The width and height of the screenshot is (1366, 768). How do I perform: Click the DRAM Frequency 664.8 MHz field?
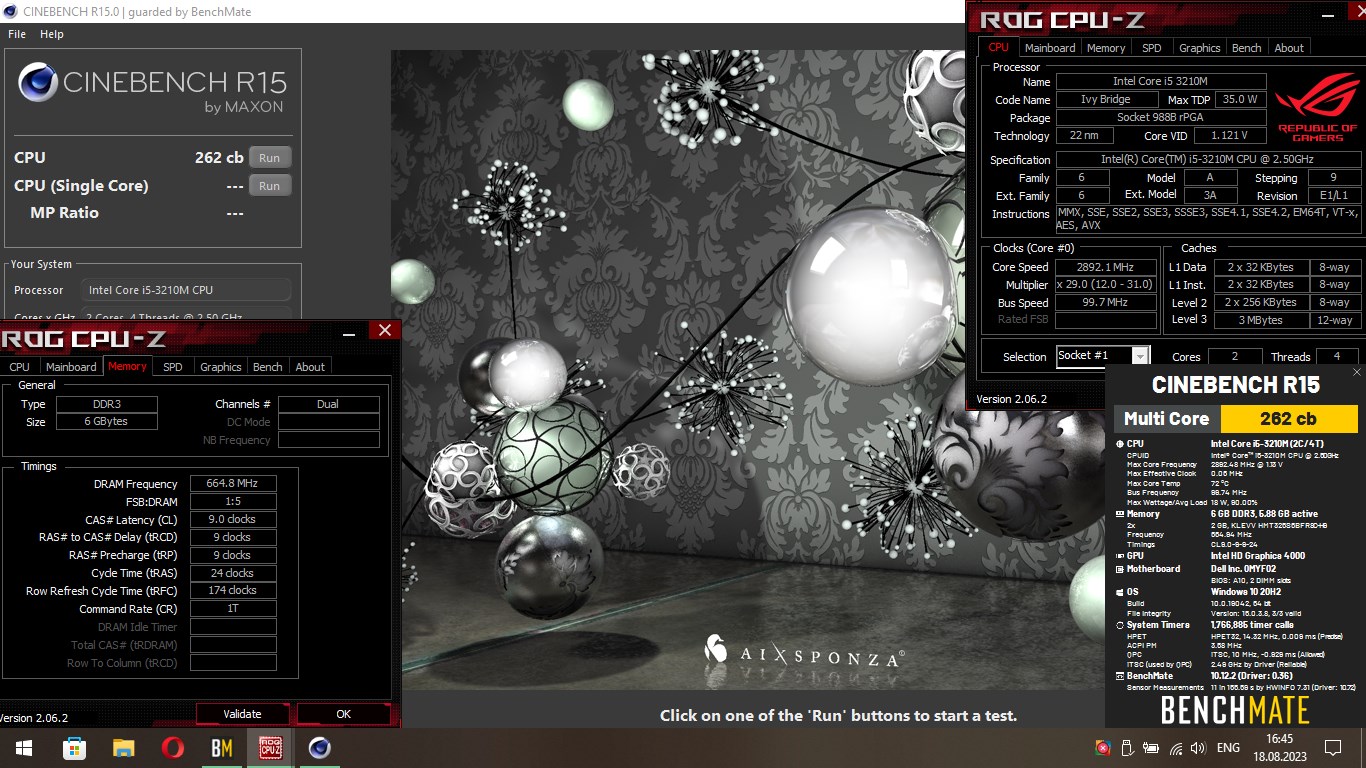pos(233,484)
